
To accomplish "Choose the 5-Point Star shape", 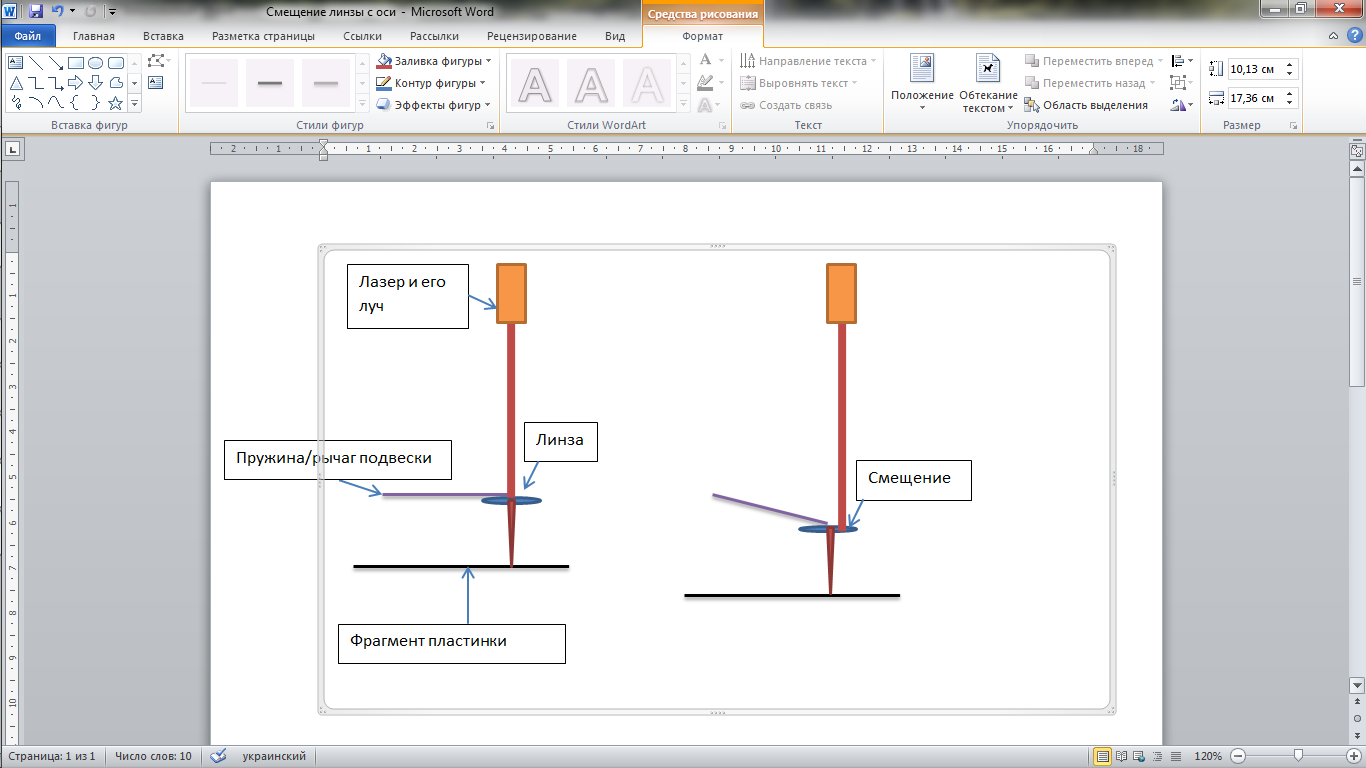I will coord(115,102).
